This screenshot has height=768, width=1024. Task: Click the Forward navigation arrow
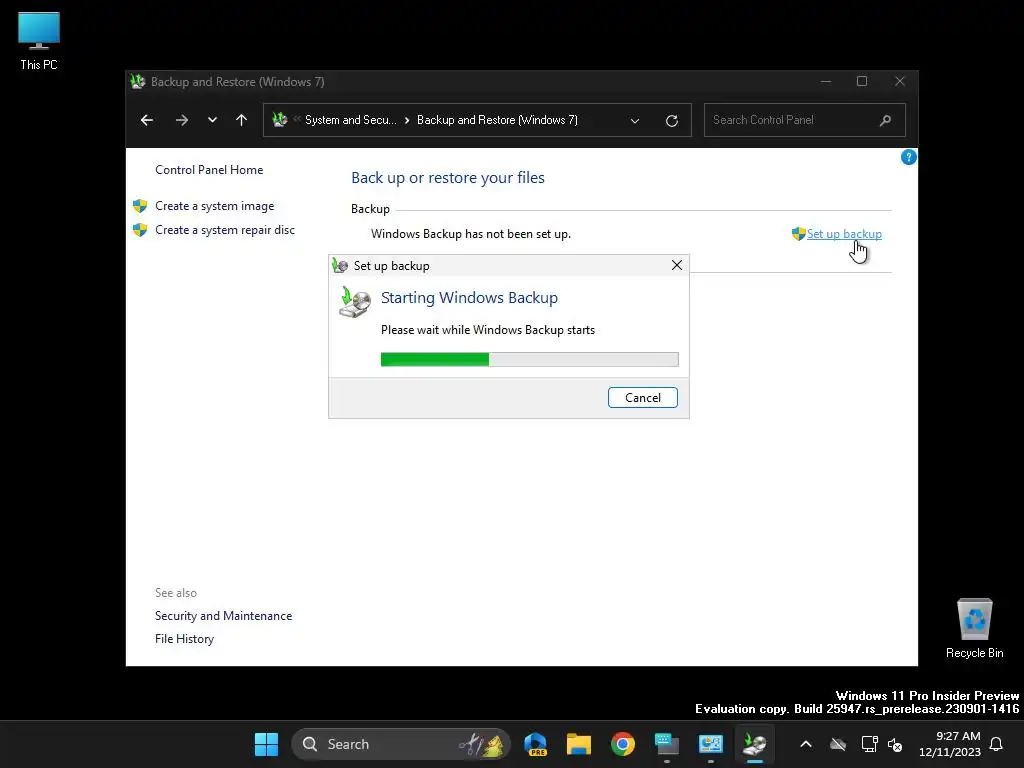point(182,120)
